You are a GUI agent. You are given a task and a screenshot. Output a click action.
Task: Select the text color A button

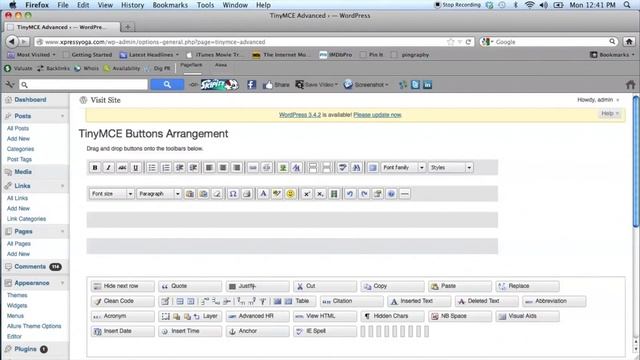pyautogui.click(x=263, y=194)
